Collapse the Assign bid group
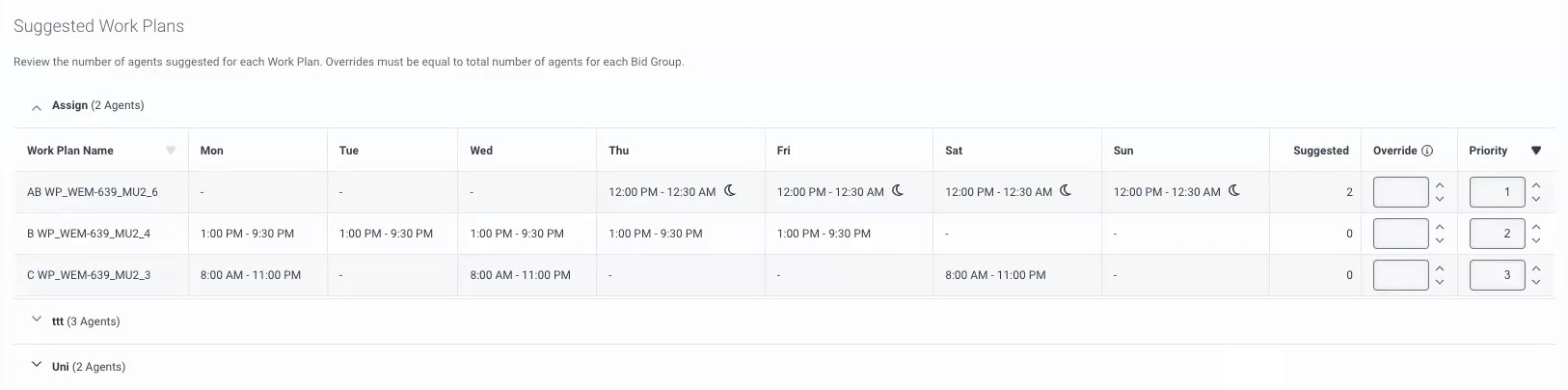This screenshot has width=1568, height=390. tap(37, 107)
